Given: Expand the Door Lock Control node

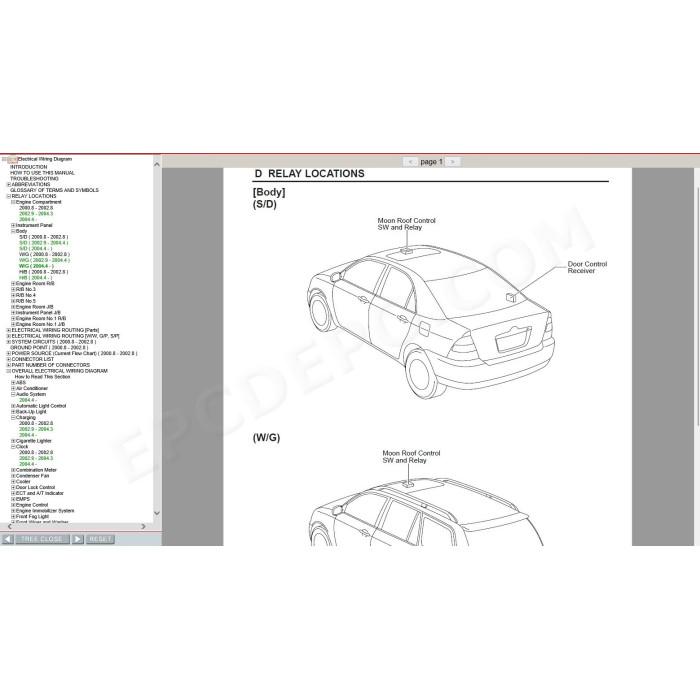Looking at the screenshot, I should coord(13,487).
